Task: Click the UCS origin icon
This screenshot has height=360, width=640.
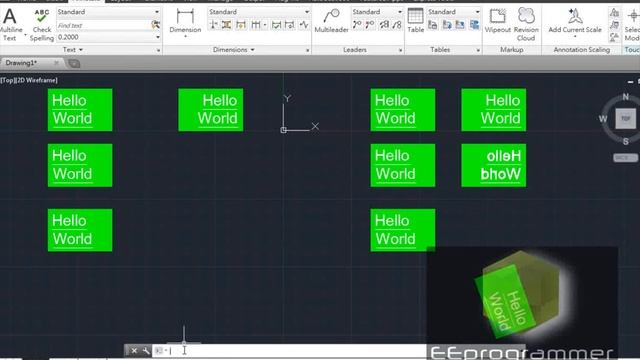Action: (284, 130)
